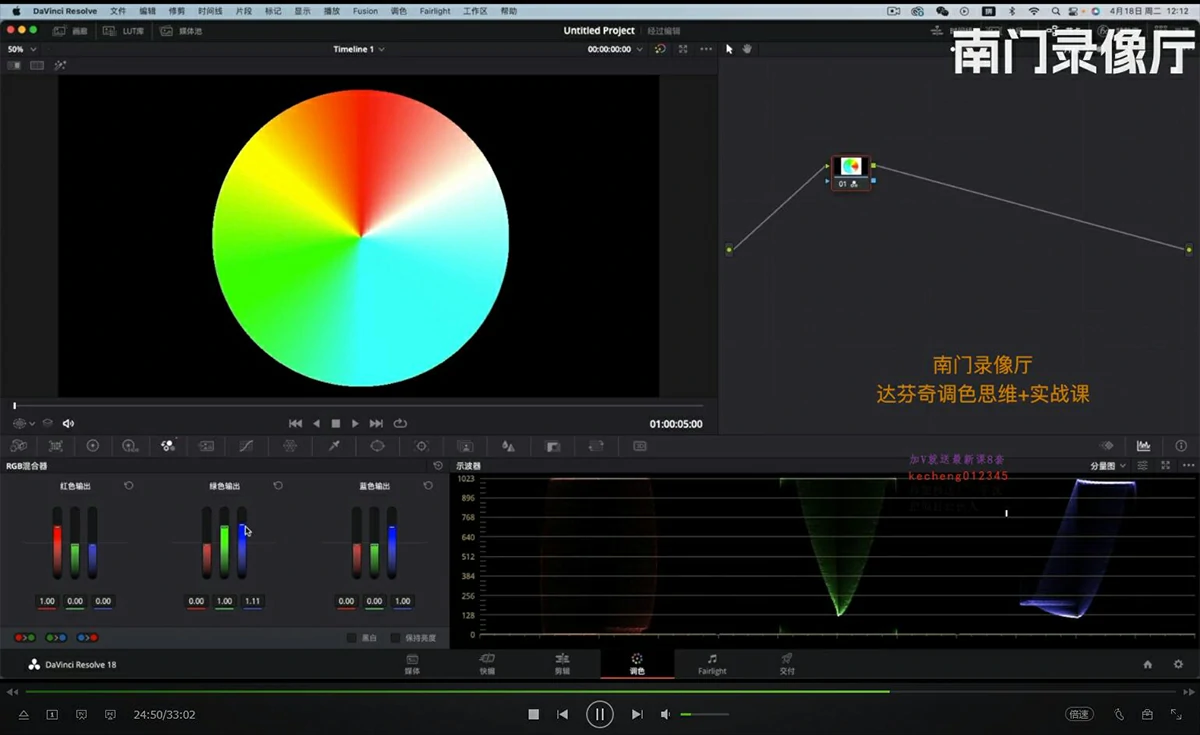Open the Camera Raw palette
1200x735 pixels.
coord(19,446)
